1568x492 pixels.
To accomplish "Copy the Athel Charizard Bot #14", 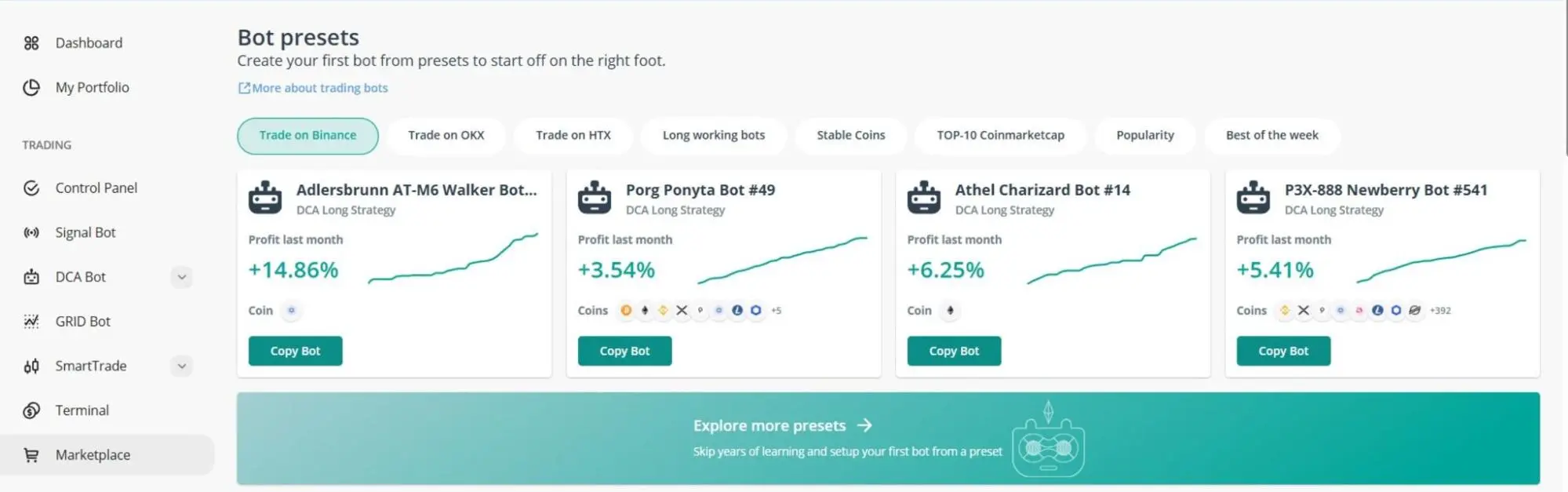I will (954, 351).
